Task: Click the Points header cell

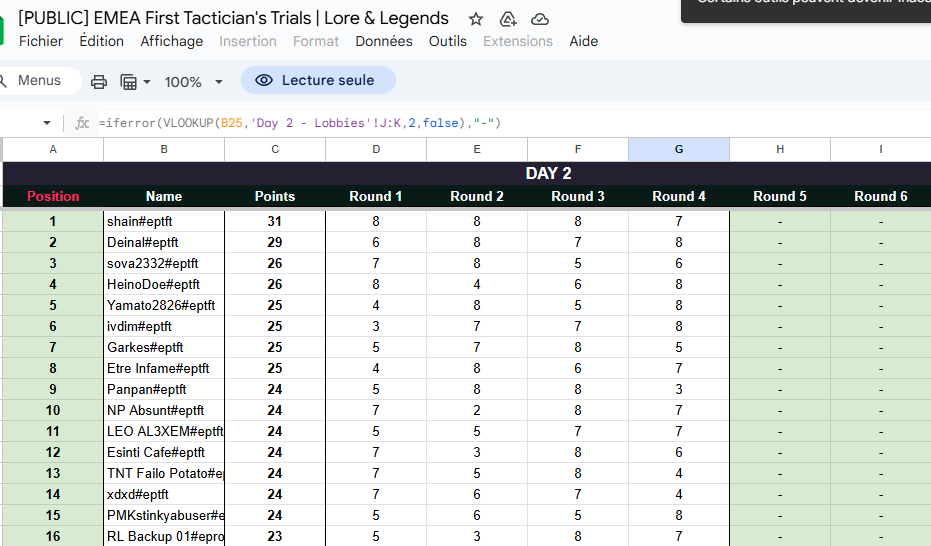Action: click(275, 196)
